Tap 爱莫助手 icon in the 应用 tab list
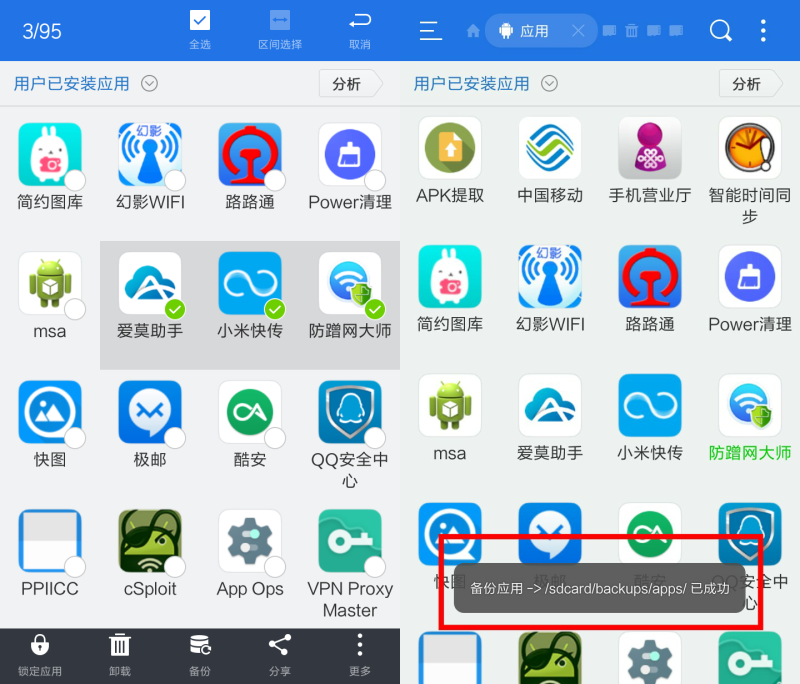Image resolution: width=800 pixels, height=684 pixels. [549, 406]
